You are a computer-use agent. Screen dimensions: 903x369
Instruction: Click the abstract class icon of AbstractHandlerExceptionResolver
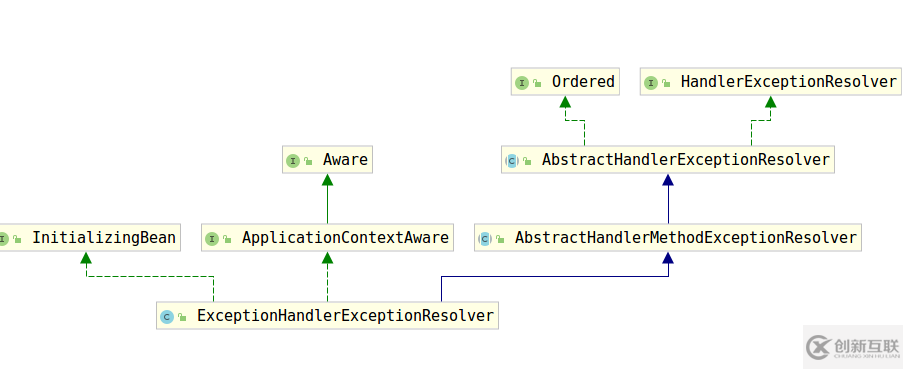(x=512, y=161)
